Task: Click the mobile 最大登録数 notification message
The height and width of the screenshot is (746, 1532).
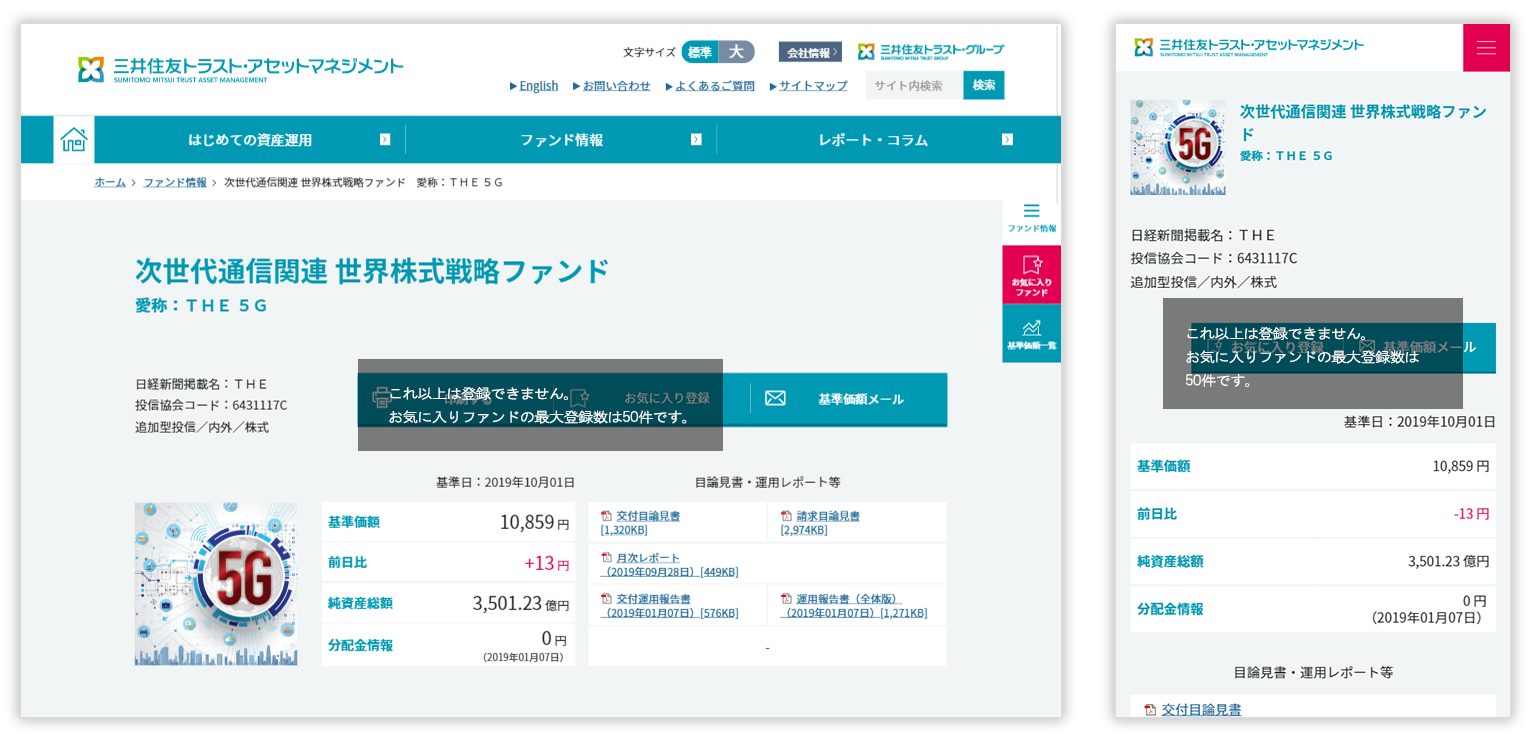Action: point(1313,353)
